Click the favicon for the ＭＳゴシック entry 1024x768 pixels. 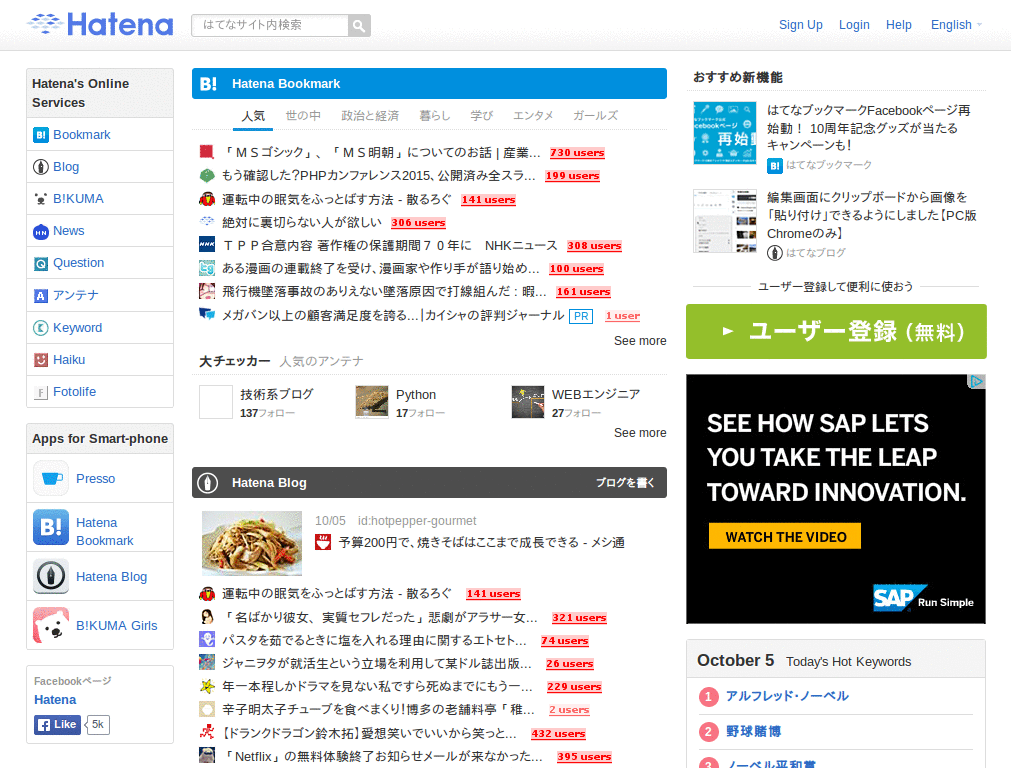pyautogui.click(x=206, y=152)
